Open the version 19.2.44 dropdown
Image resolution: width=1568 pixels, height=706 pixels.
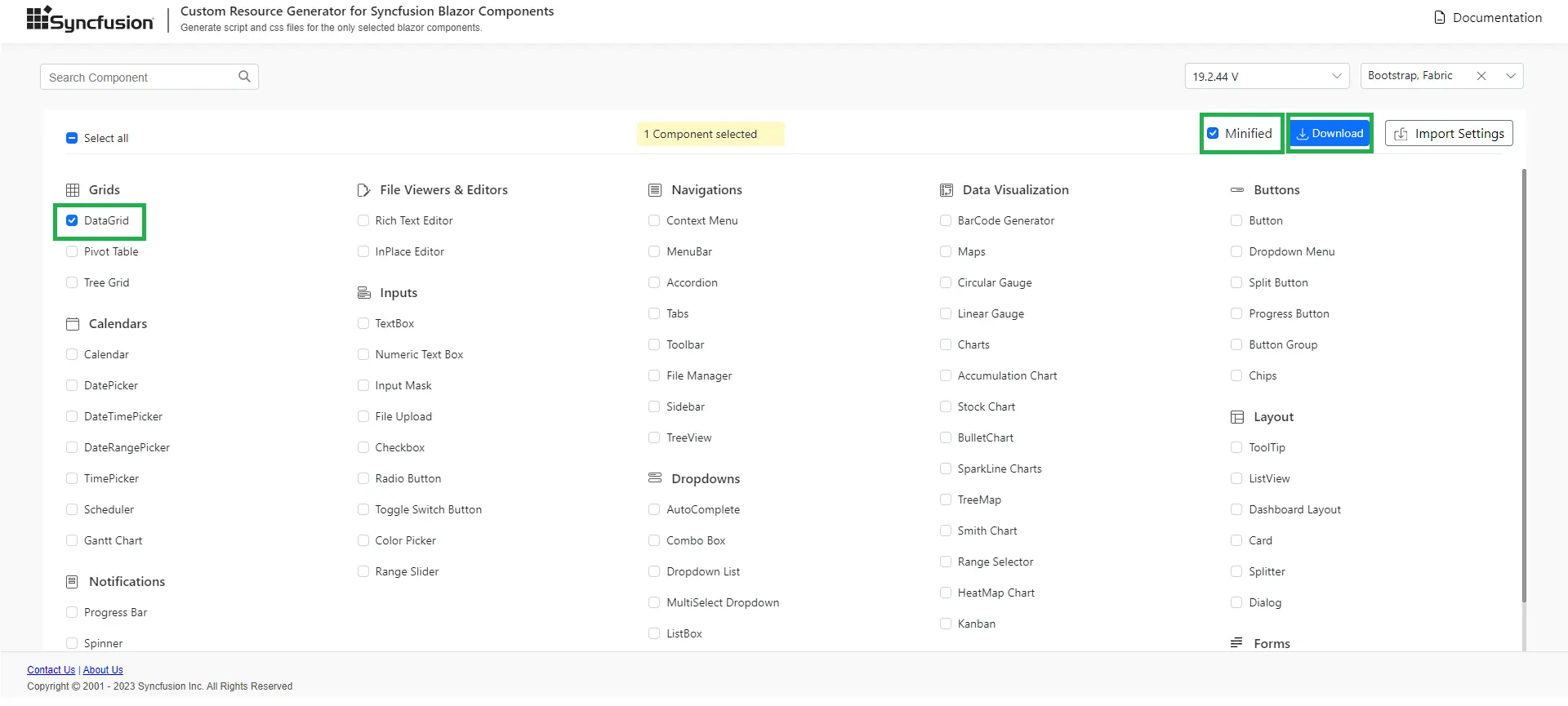pyautogui.click(x=1266, y=77)
